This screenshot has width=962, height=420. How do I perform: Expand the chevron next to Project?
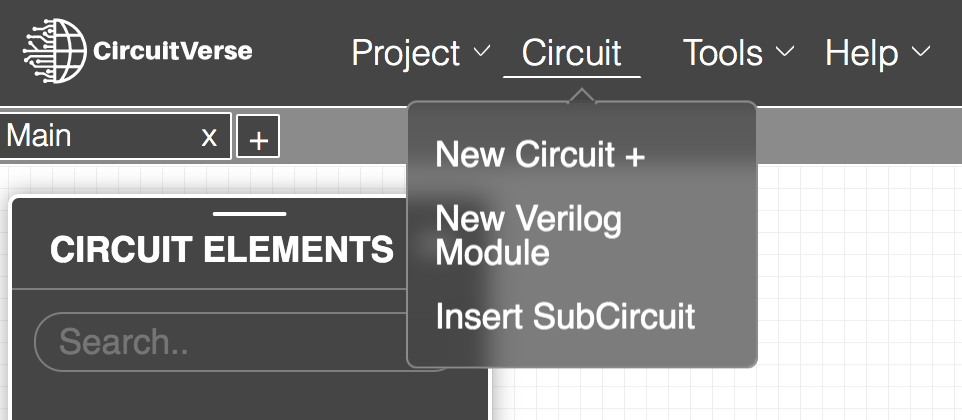point(480,51)
